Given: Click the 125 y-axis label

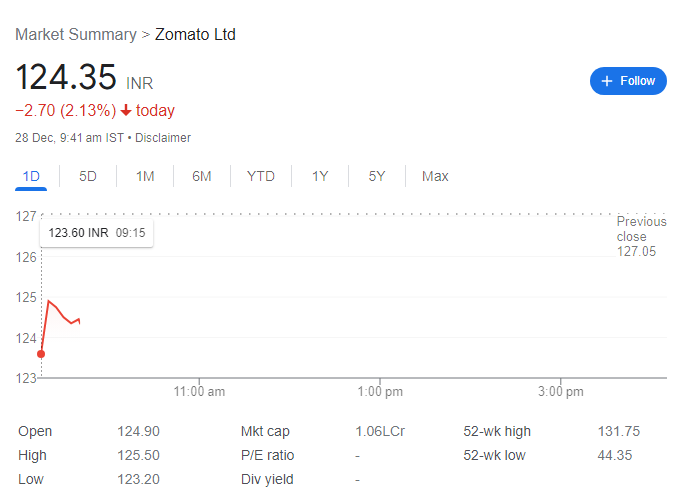Looking at the screenshot, I should [x=26, y=297].
